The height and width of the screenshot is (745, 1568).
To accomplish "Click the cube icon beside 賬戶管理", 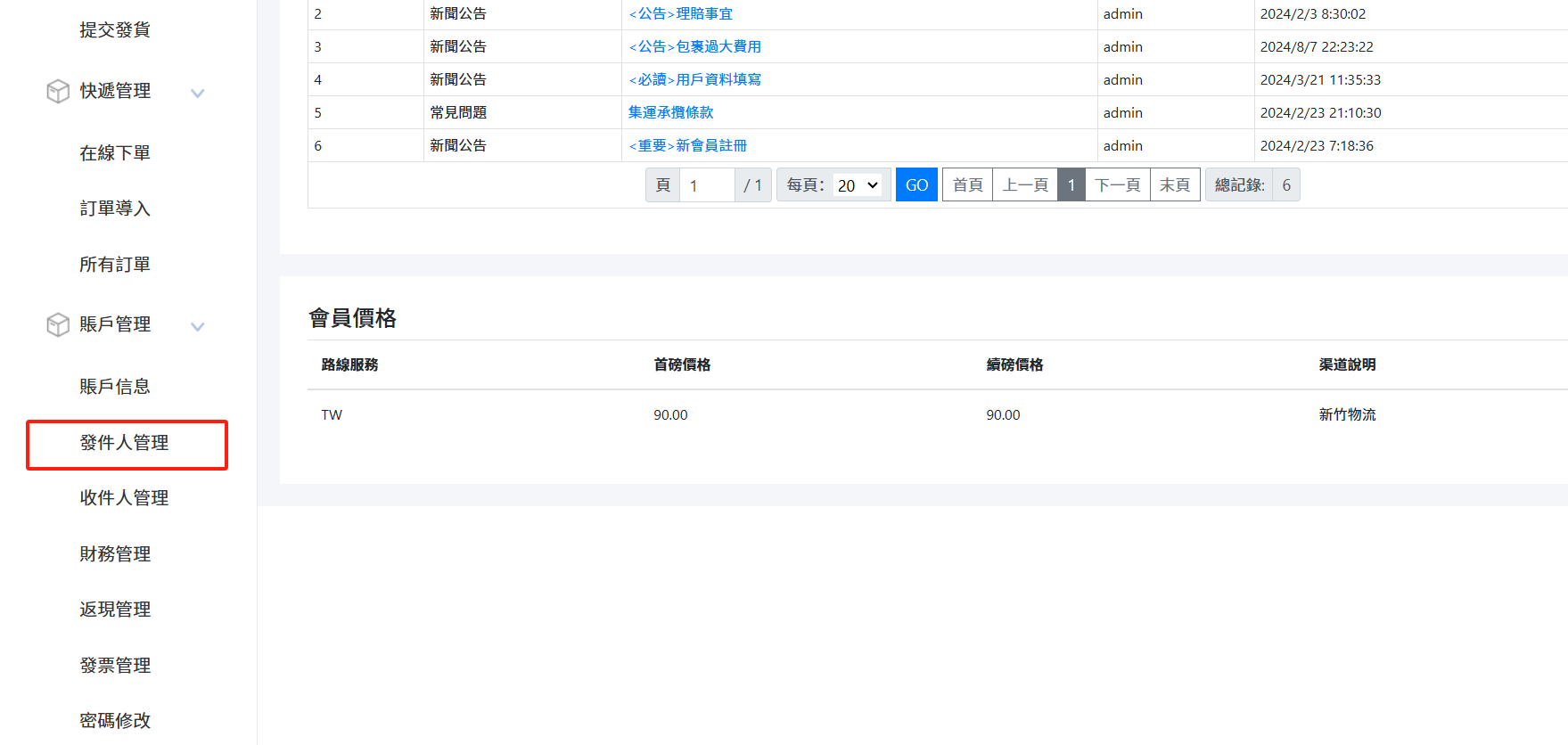I will click(58, 325).
